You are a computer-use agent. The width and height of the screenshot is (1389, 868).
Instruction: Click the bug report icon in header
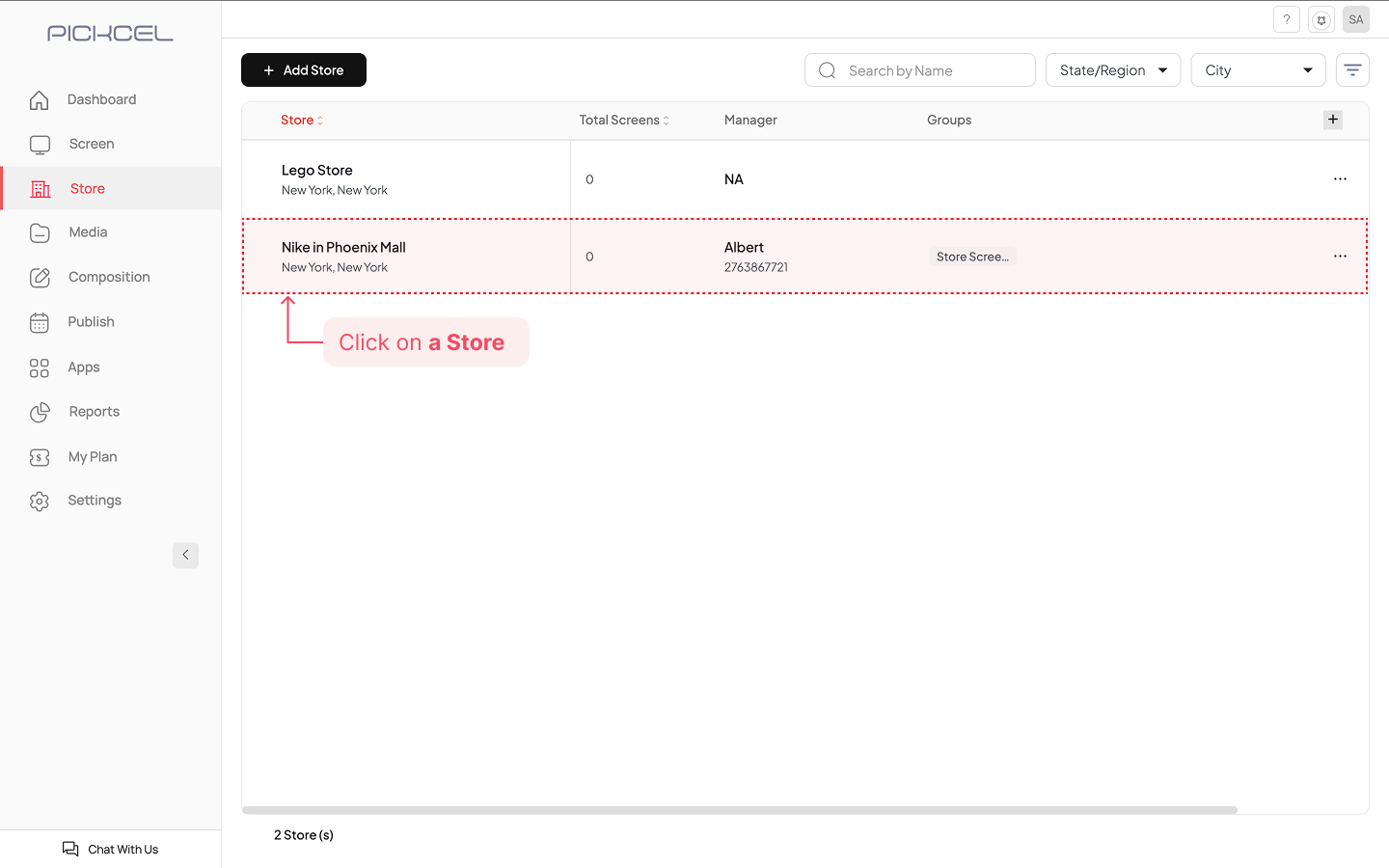point(1321,19)
